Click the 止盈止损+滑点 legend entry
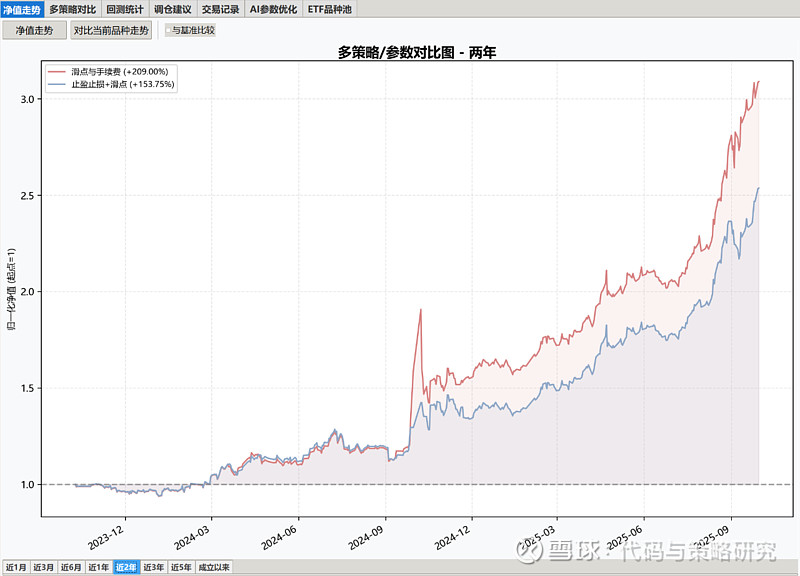Image resolution: width=800 pixels, height=576 pixels. point(111,84)
